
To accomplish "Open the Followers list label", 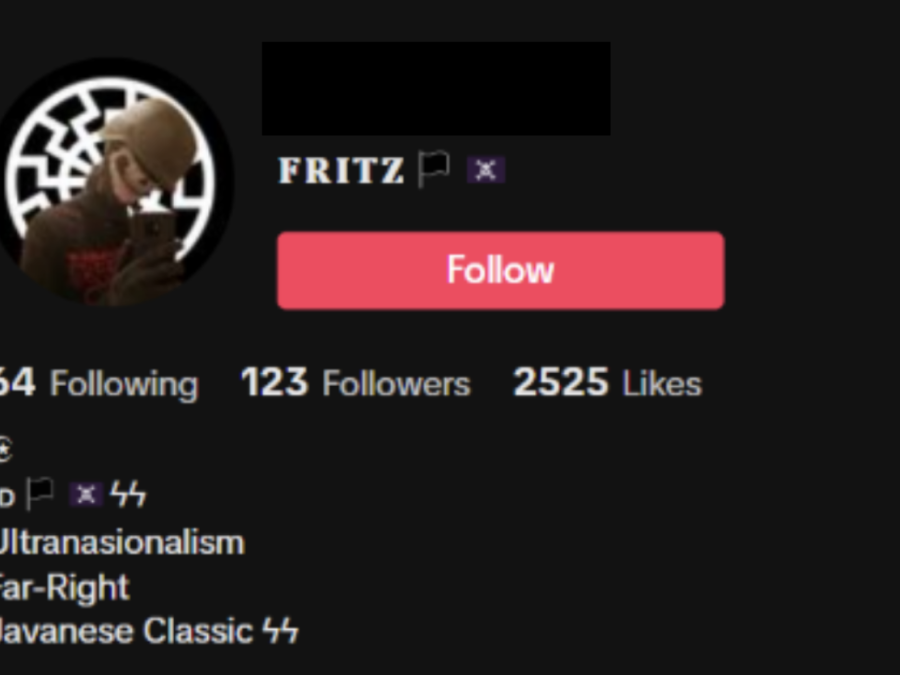I will point(396,384).
